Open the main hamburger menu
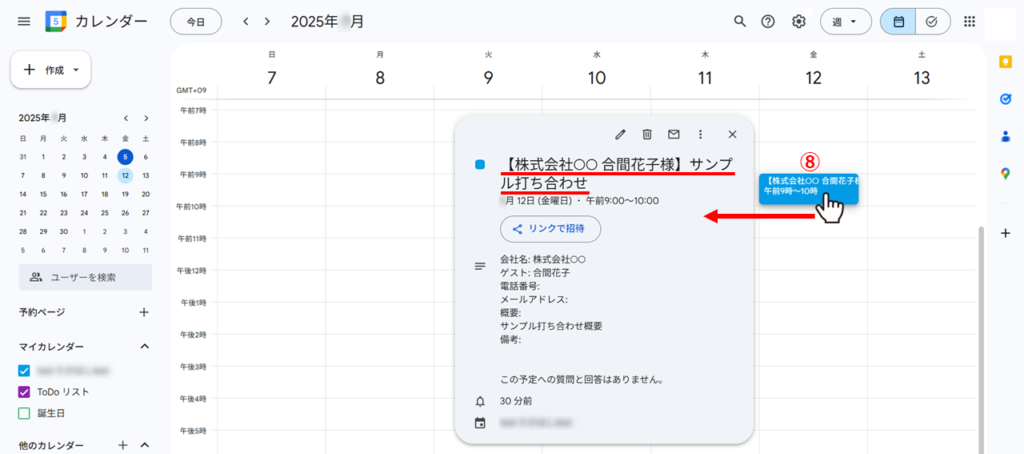This screenshot has height=454, width=1024. pos(24,21)
